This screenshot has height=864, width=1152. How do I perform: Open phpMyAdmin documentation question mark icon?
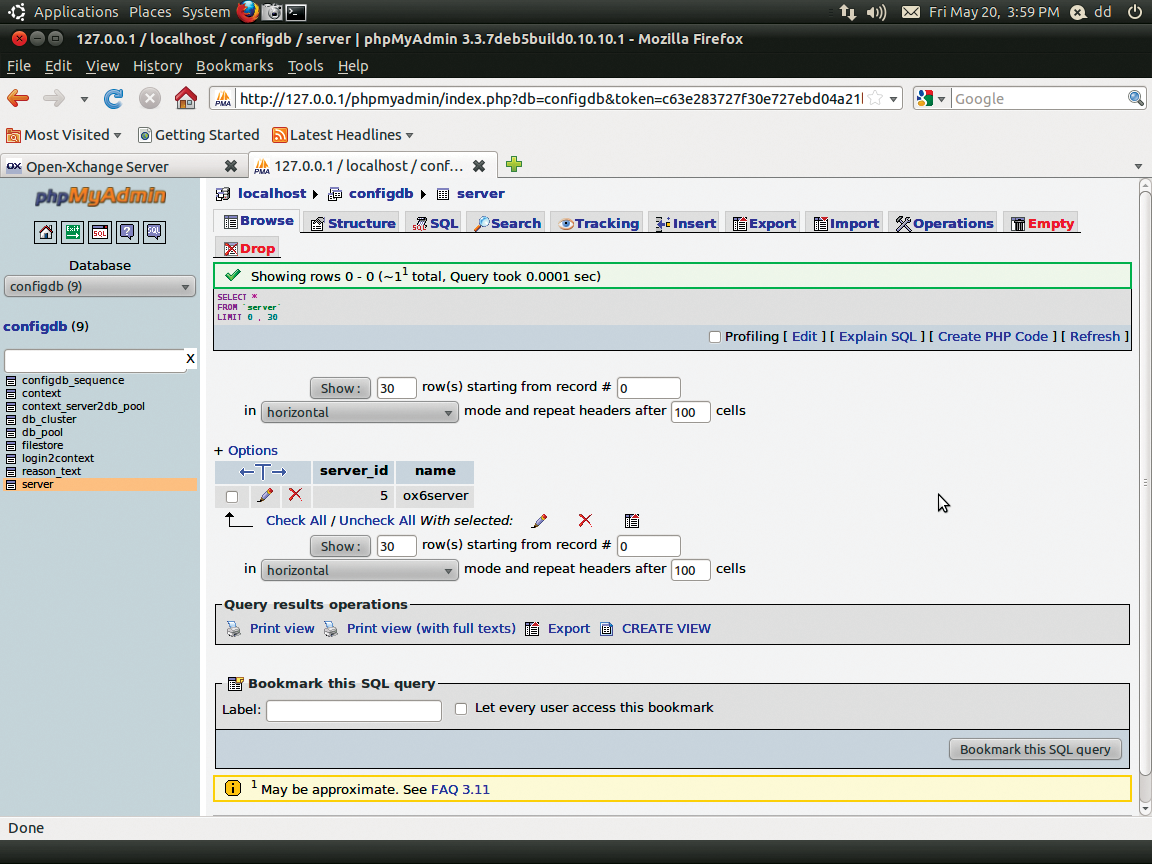[126, 232]
